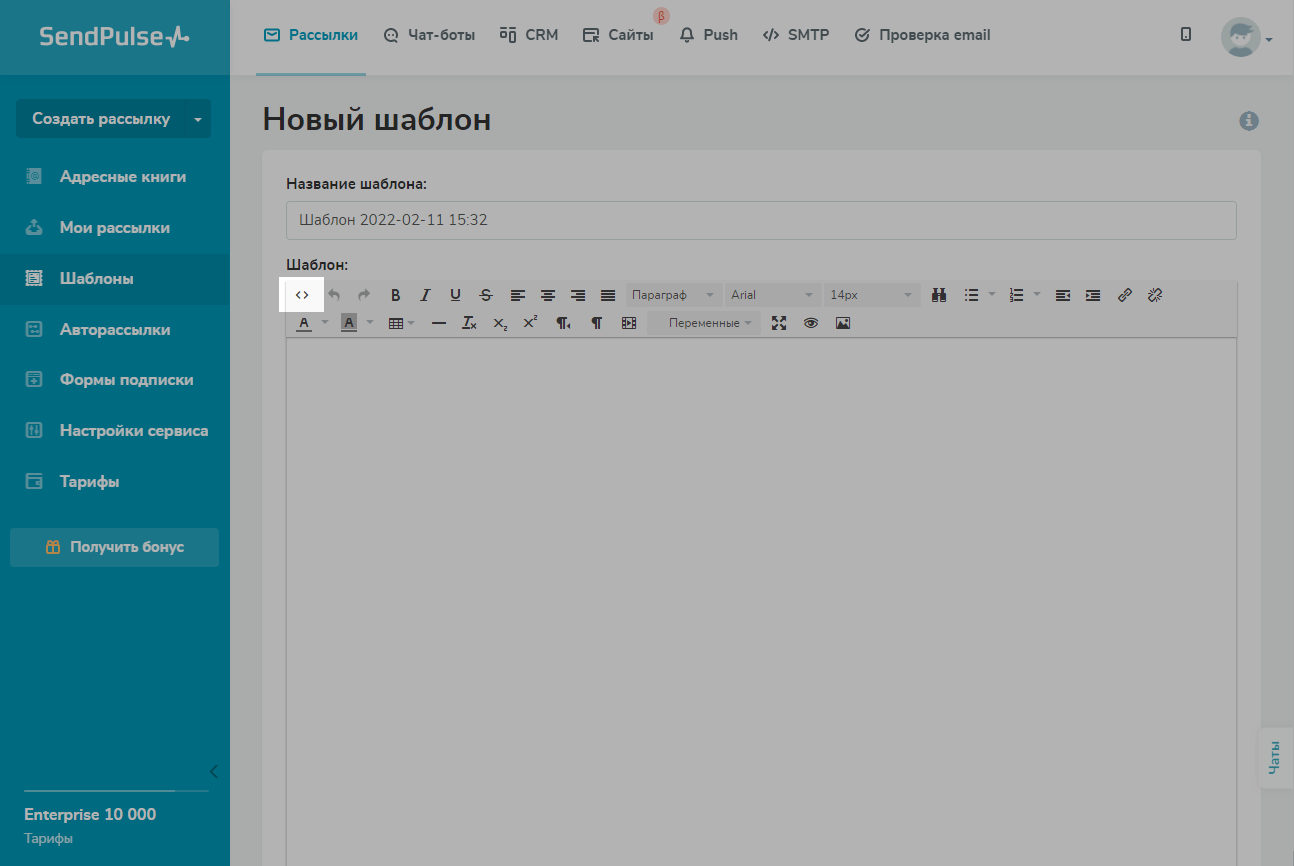This screenshot has height=866, width=1294.
Task: Switch the editor to fullscreen mode
Action: click(x=779, y=323)
